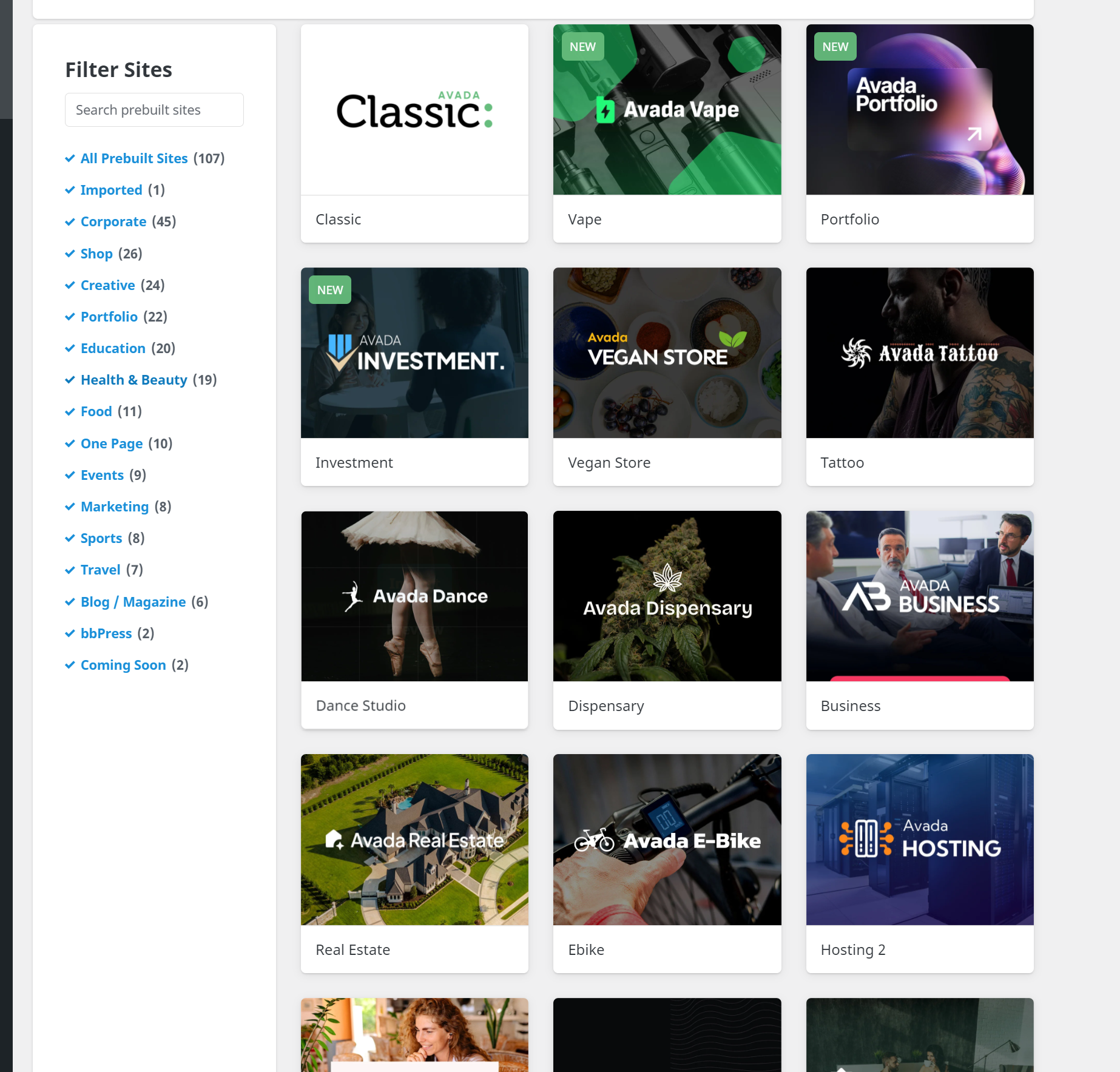Click the "Dance Studio" card title
The image size is (1120, 1072).
[361, 706]
